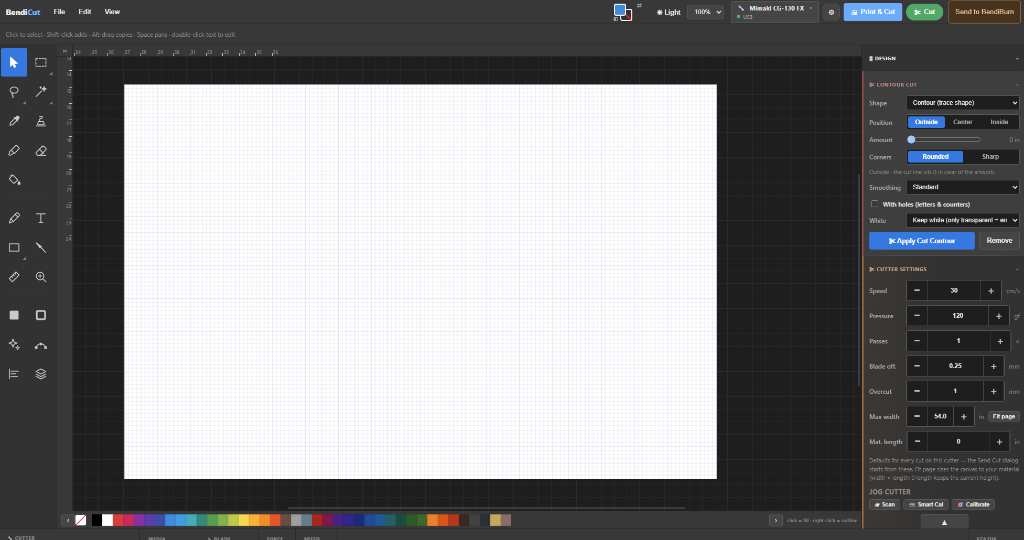Swap fill and stroke colors arrows
The image size is (1024, 540).
point(639,5)
